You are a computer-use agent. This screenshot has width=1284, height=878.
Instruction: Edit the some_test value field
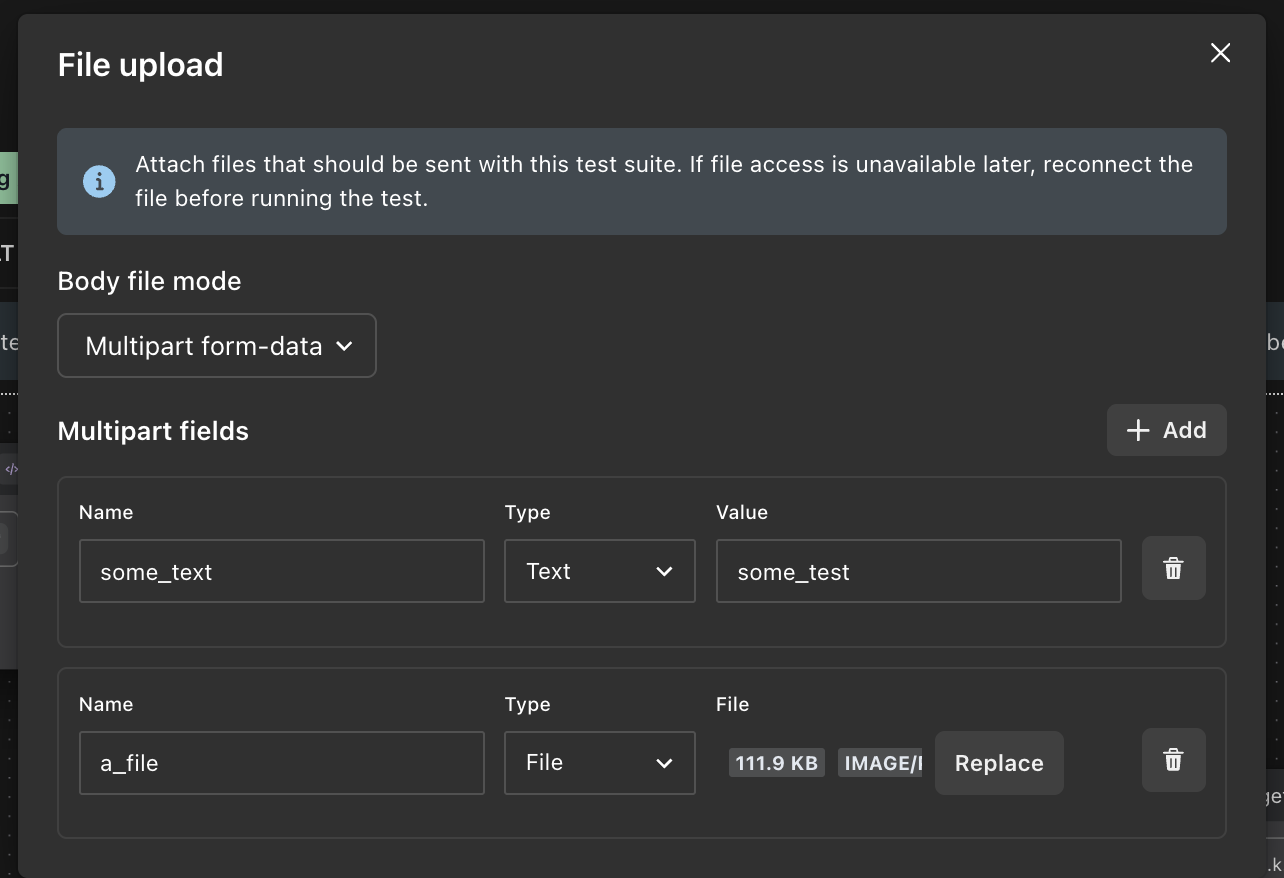(x=918, y=571)
